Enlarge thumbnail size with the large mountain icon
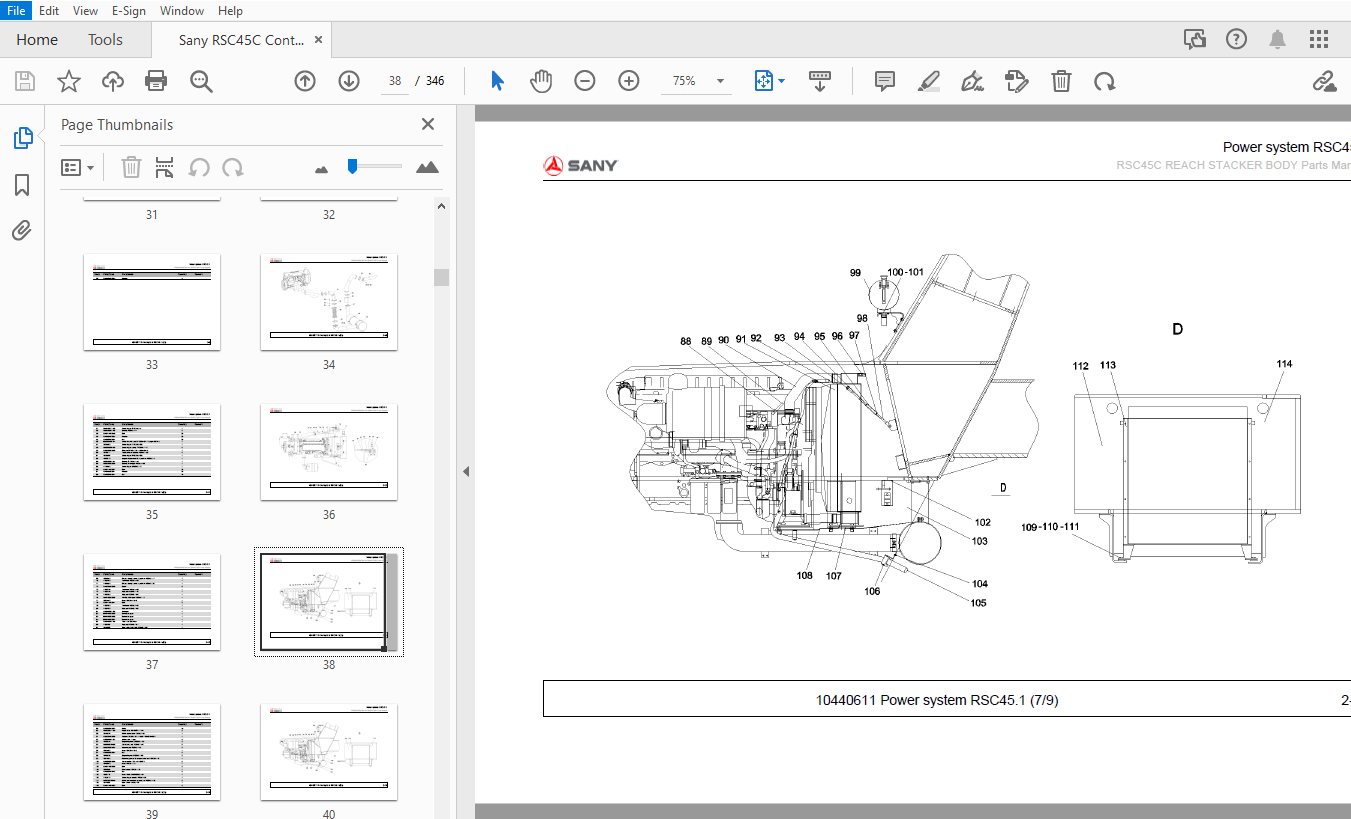Viewport: 1351px width, 819px height. tap(427, 167)
